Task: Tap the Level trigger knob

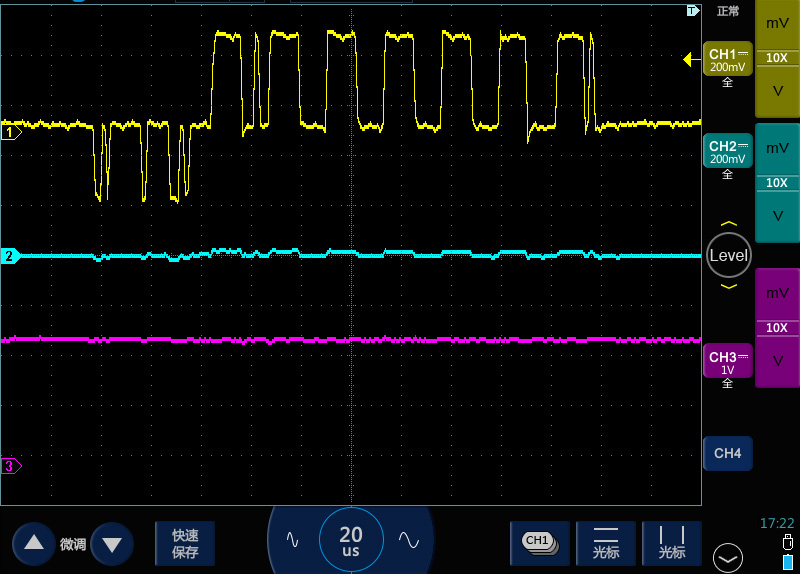Action: 729,255
